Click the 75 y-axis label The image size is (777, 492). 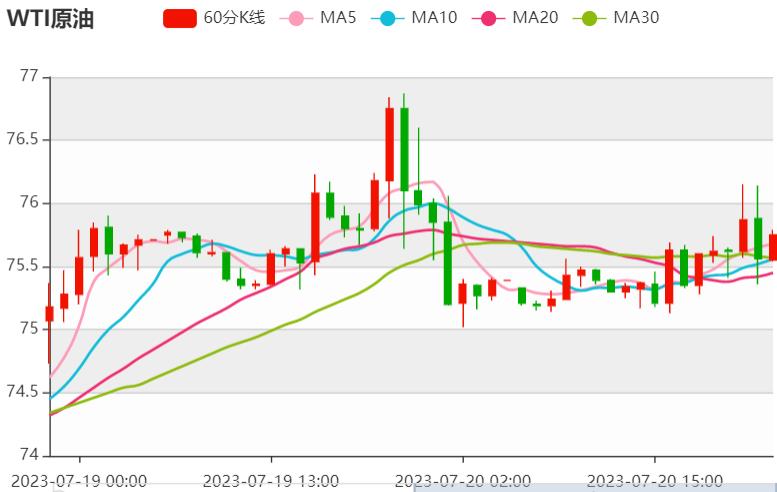[x=29, y=328]
